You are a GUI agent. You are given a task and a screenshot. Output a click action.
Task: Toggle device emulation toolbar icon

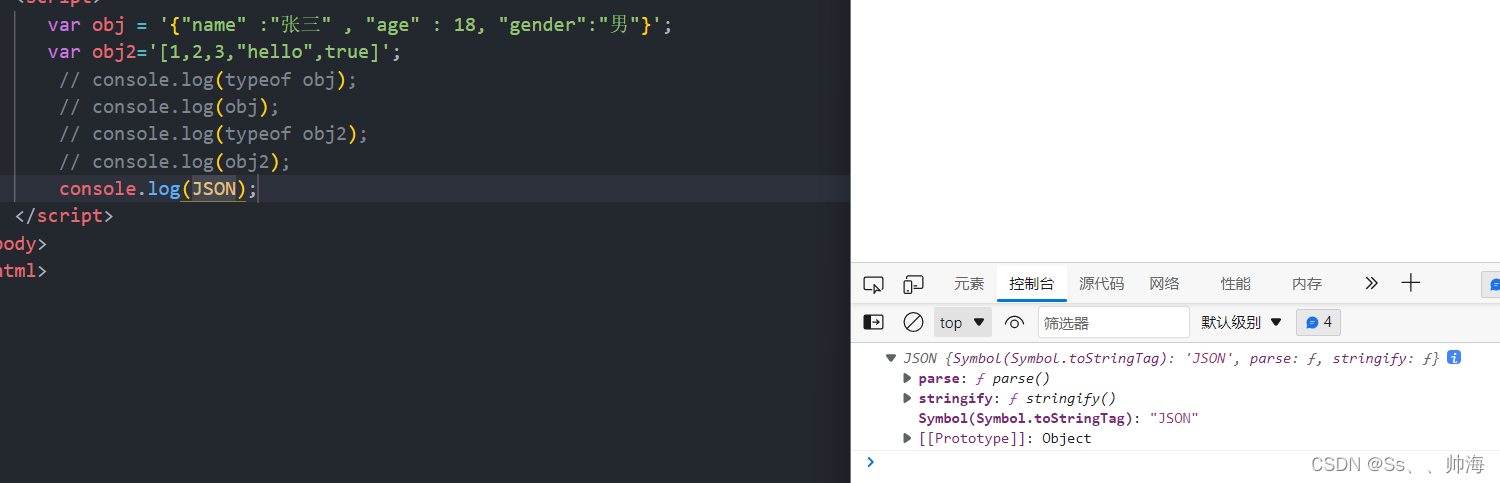[x=913, y=284]
